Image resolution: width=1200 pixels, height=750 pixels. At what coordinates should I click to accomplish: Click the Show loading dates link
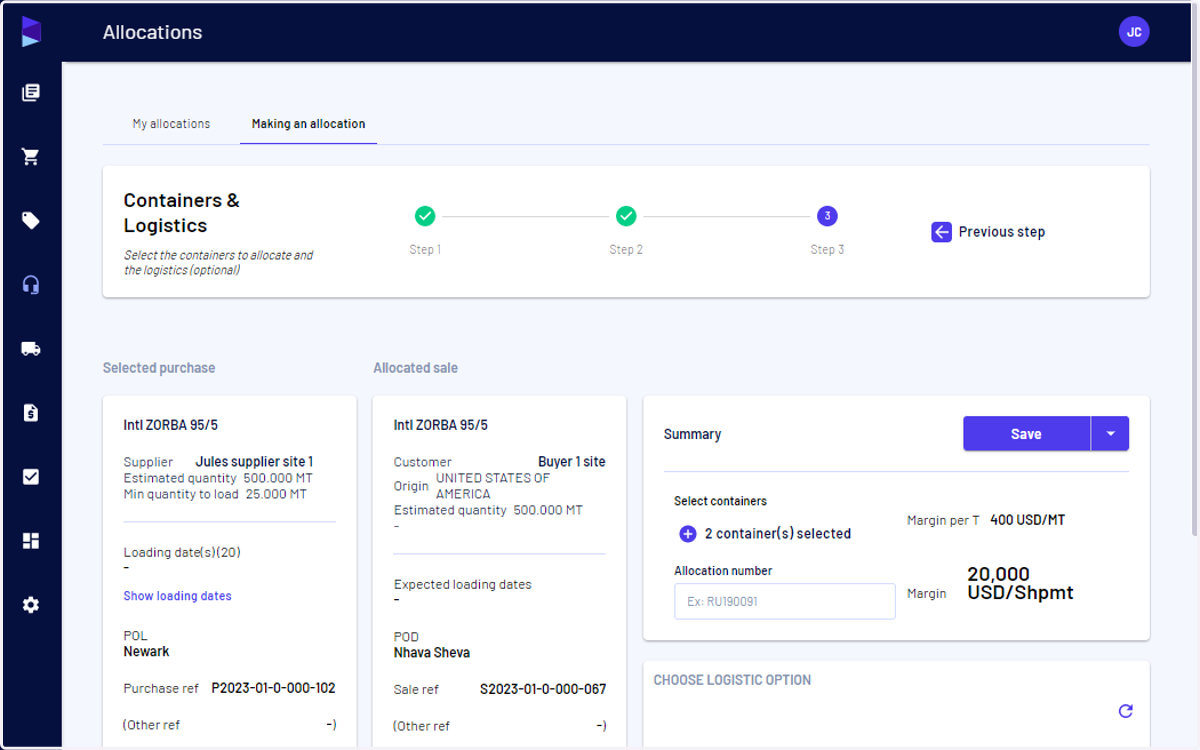(x=177, y=596)
